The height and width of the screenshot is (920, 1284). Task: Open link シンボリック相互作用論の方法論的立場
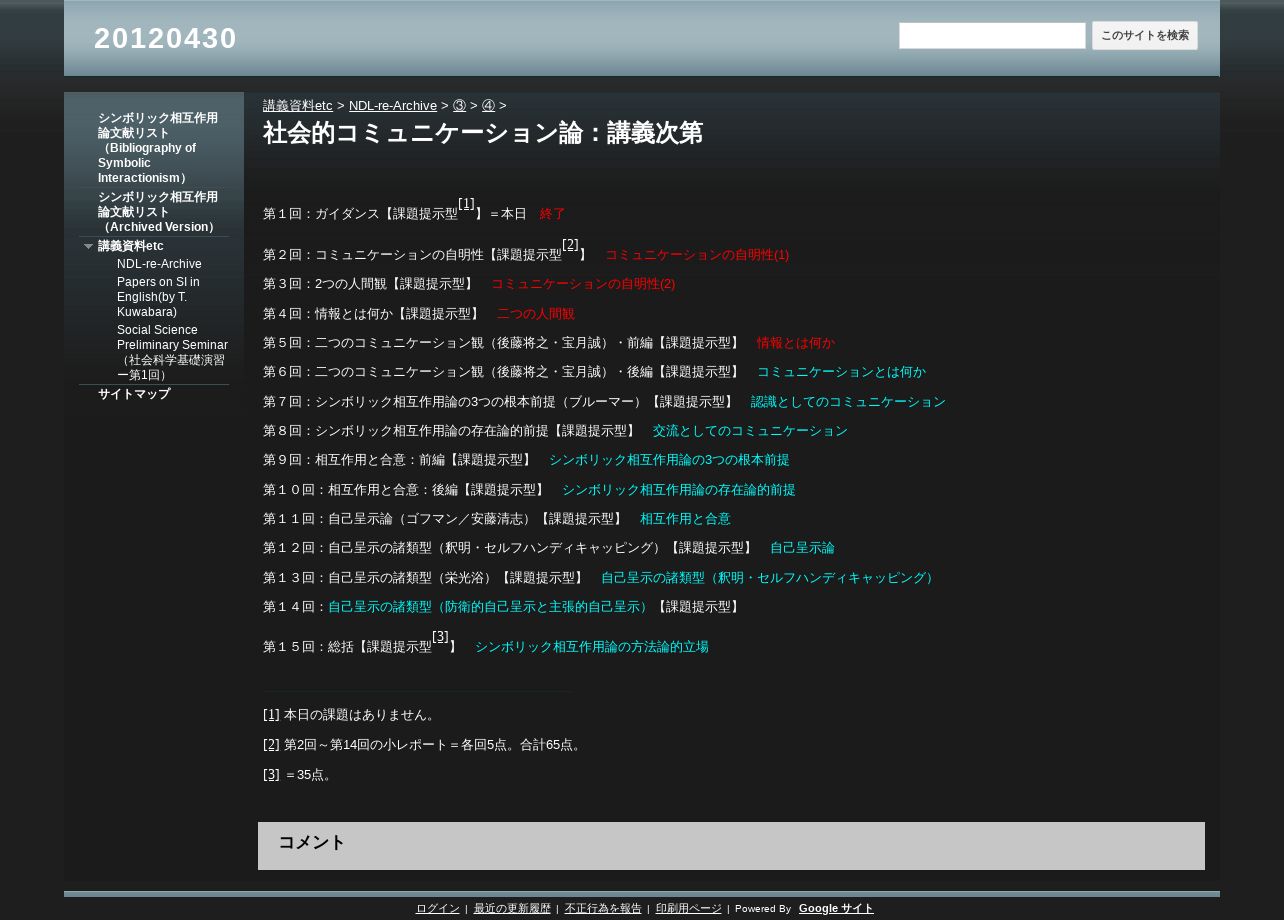coord(592,647)
